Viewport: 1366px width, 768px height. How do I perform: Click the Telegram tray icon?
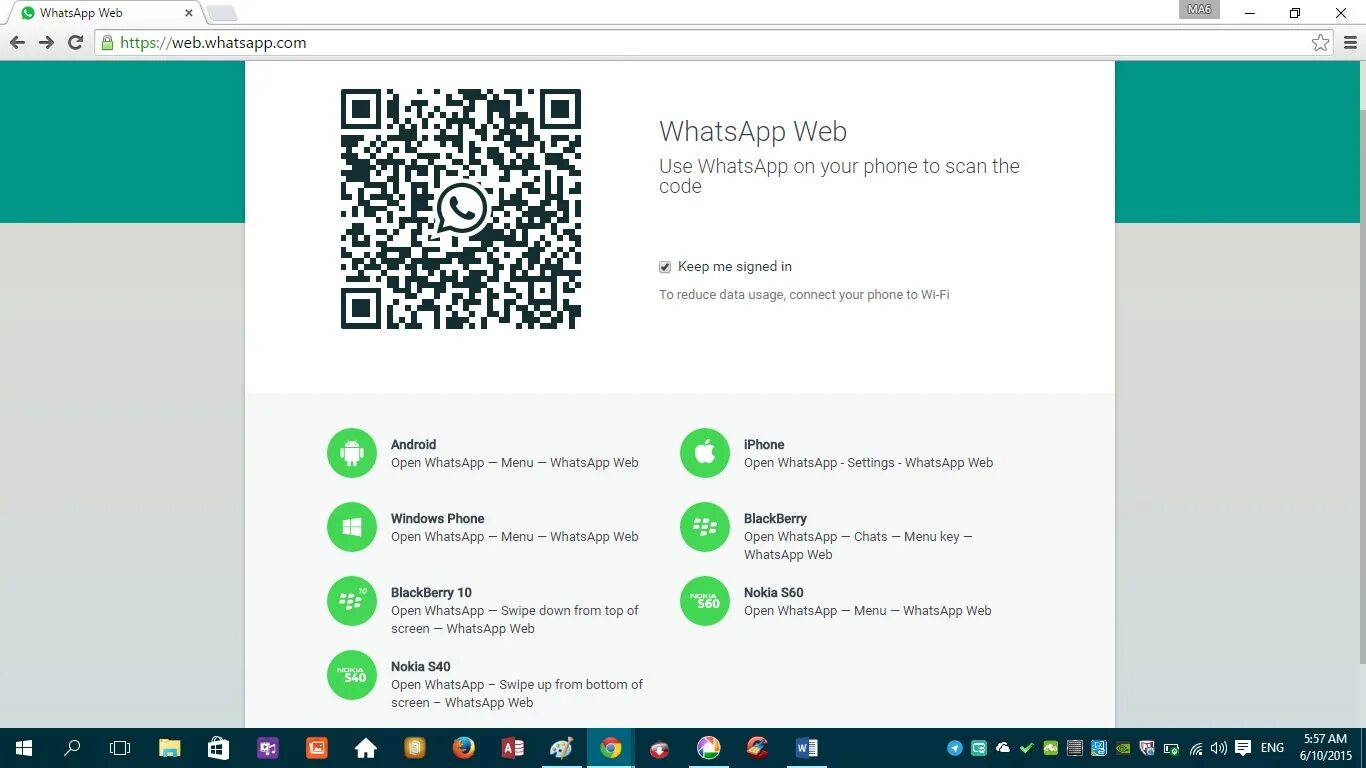(955, 748)
